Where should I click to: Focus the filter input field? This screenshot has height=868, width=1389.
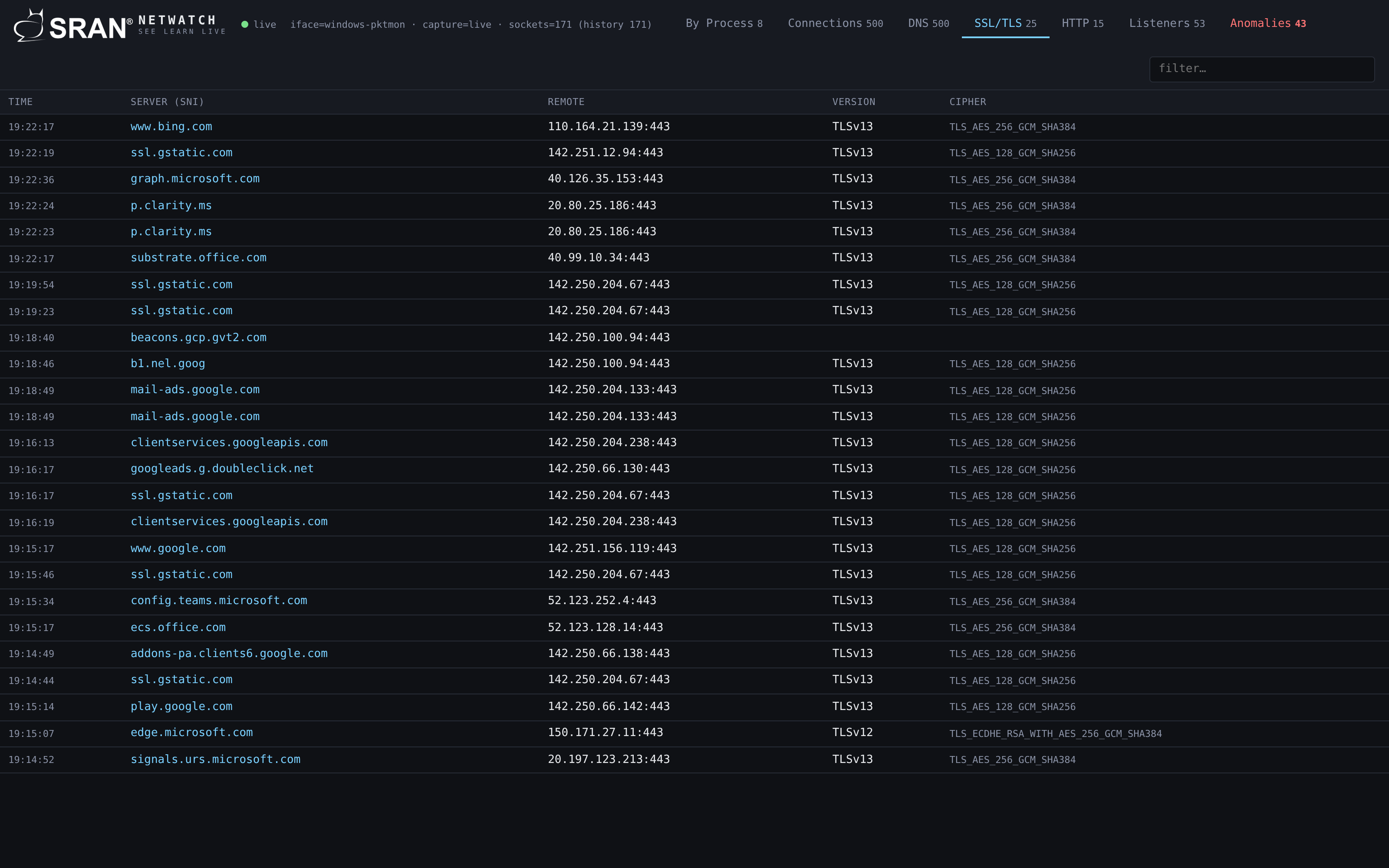pyautogui.click(x=1261, y=69)
